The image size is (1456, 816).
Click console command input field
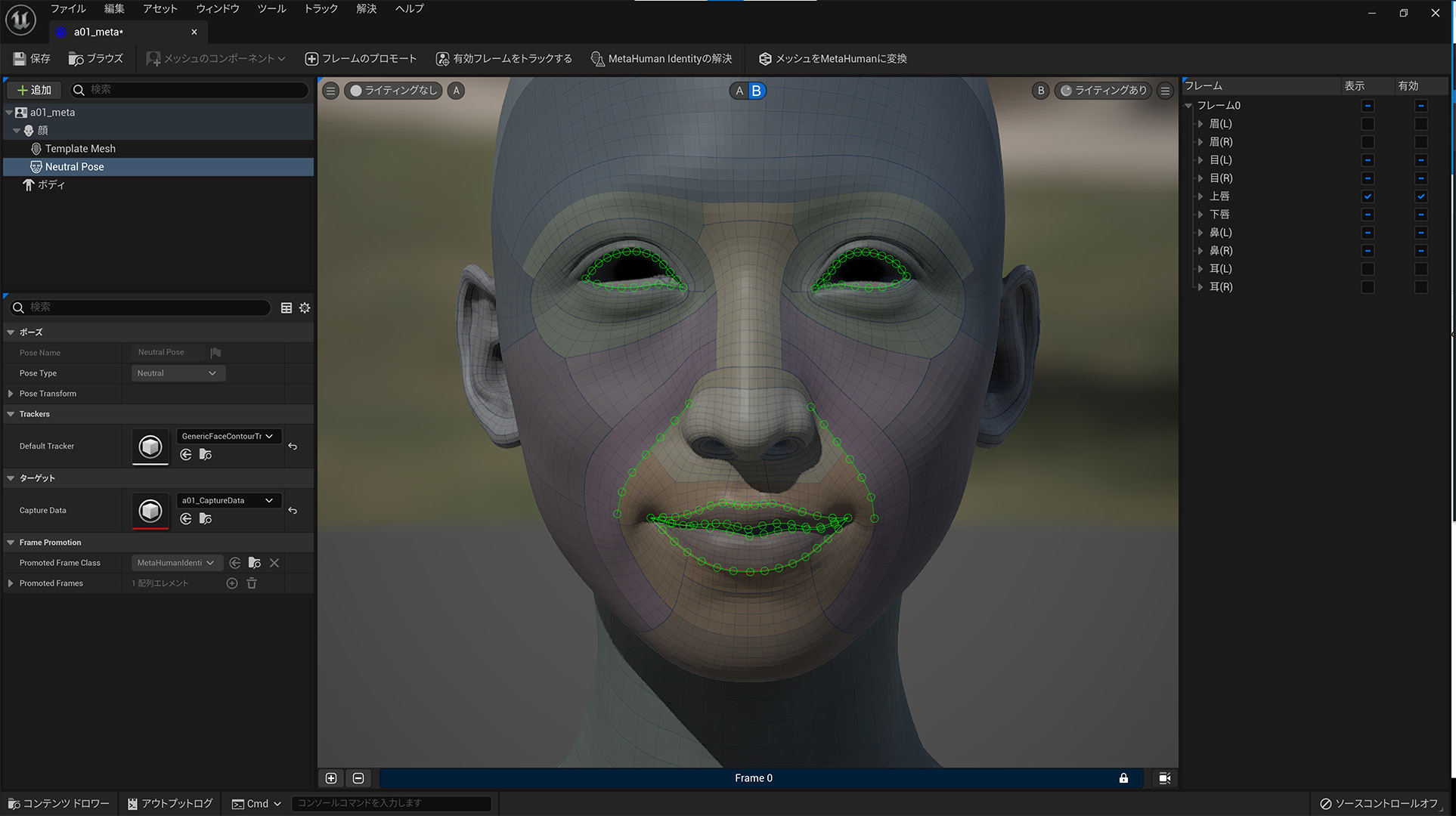coord(392,803)
